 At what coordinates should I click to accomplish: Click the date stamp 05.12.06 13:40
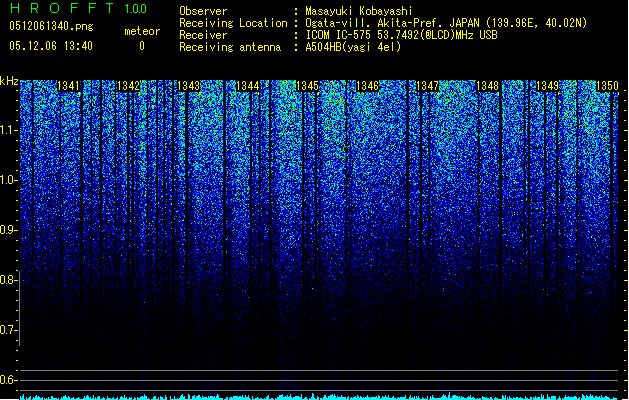click(51, 46)
